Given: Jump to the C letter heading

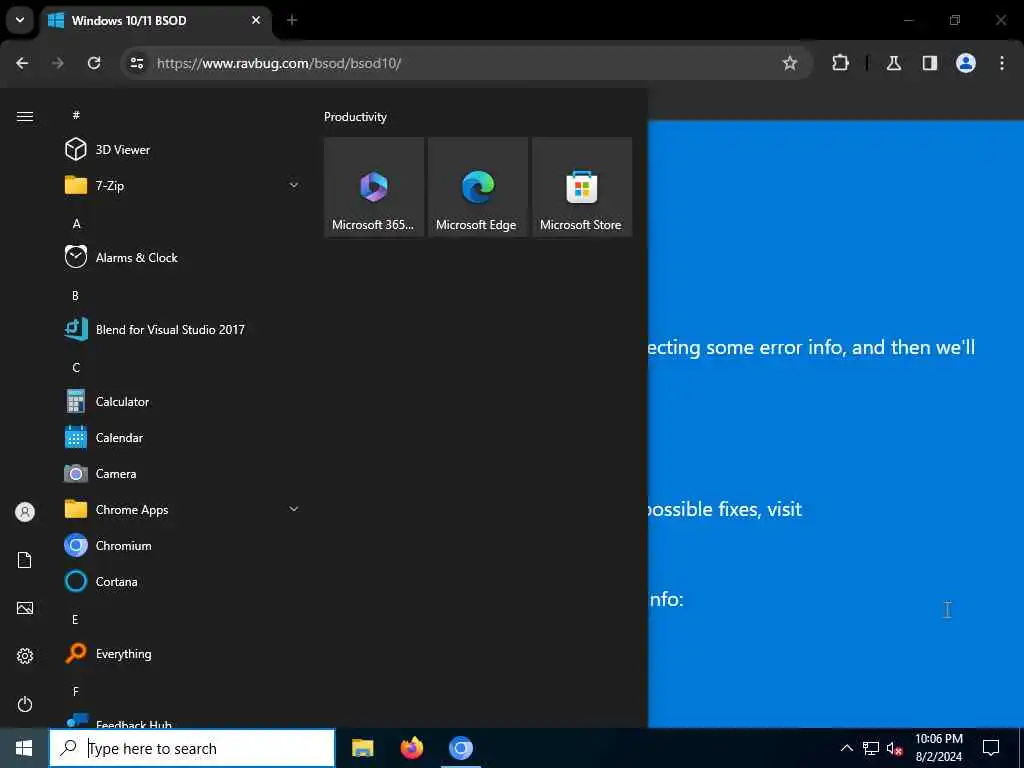Looking at the screenshot, I should [x=76, y=367].
